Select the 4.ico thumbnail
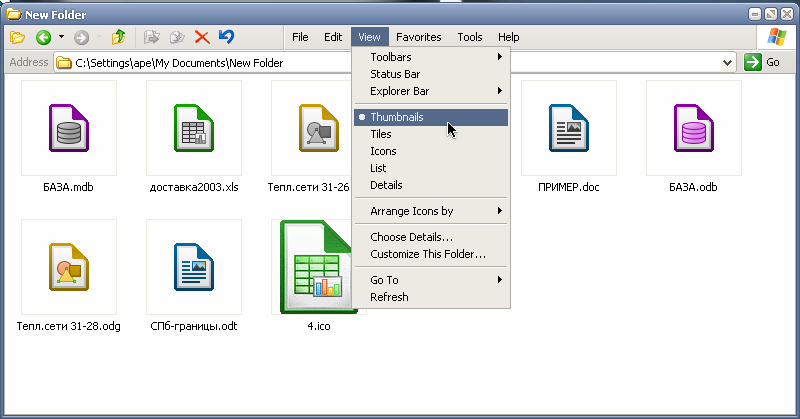The image size is (800, 419). (318, 267)
